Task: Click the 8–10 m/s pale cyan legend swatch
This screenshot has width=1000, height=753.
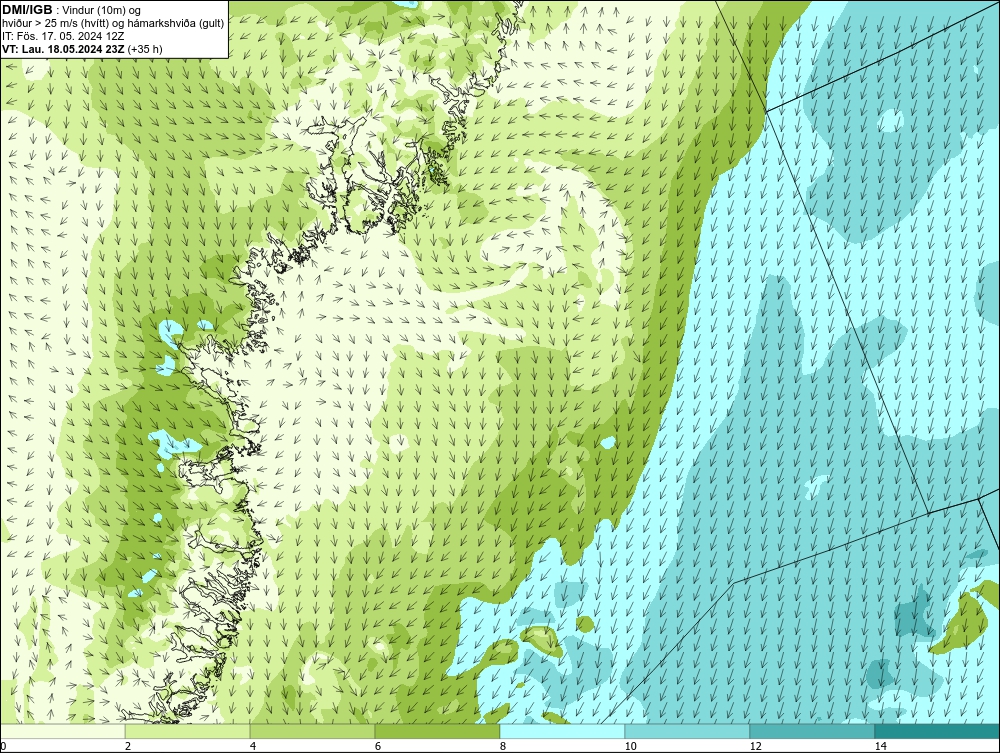Action: [x=562, y=731]
